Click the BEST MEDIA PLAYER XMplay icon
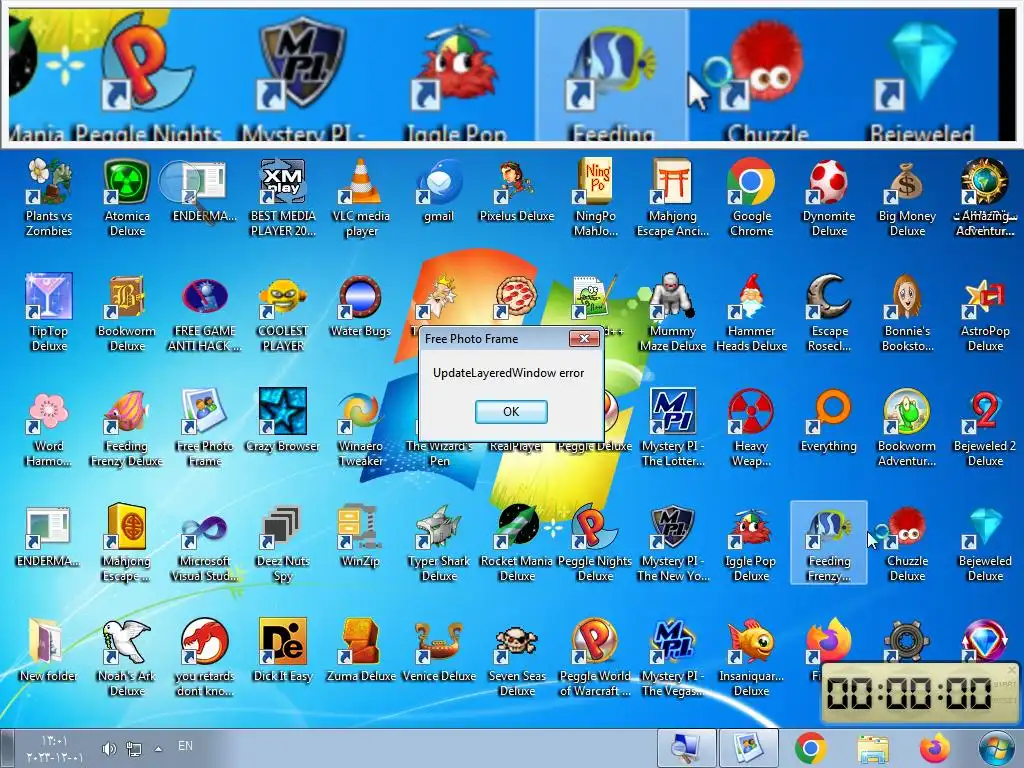The height and width of the screenshot is (768, 1024). pyautogui.click(x=282, y=198)
